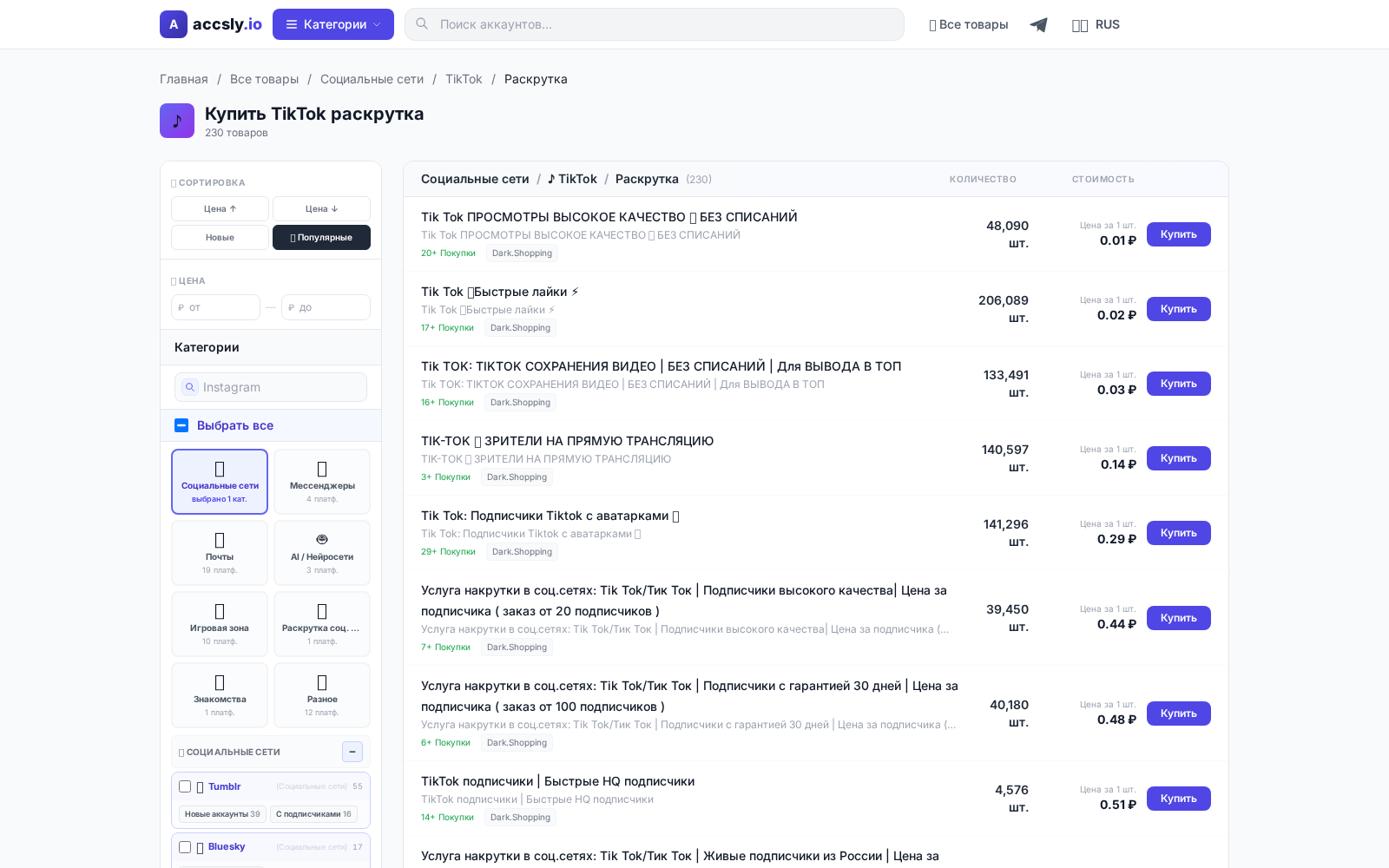Select the Раскрутка соц. category card
Screen dimensions: 1389x868
point(322,624)
